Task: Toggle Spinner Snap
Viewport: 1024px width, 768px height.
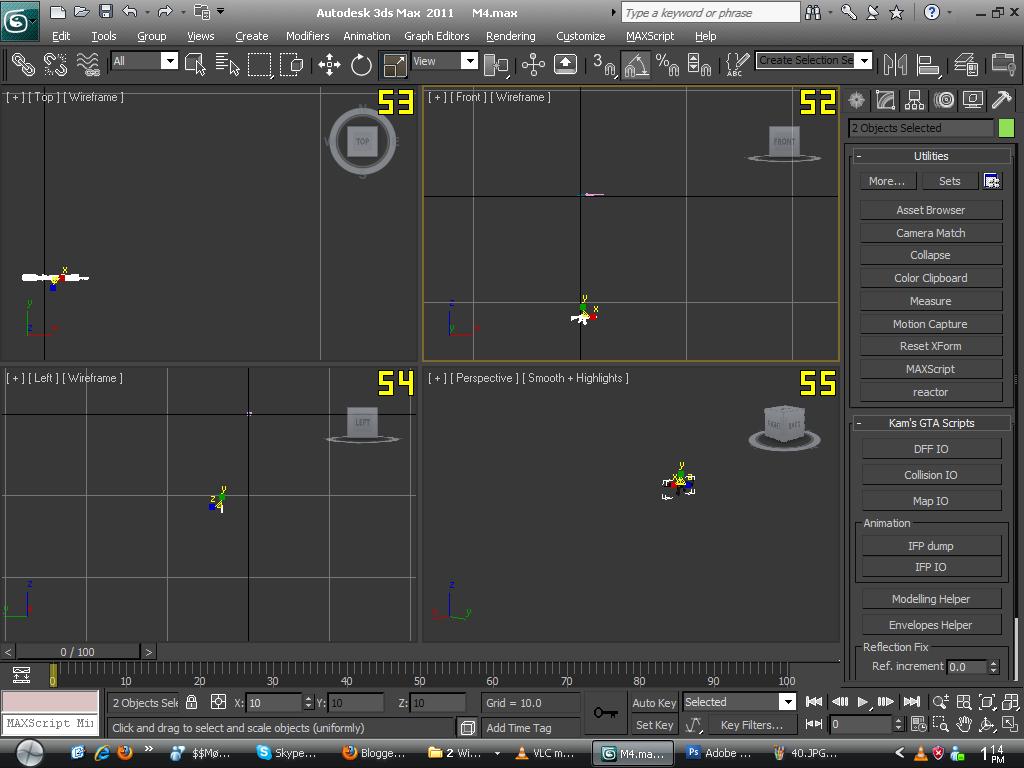Action: point(699,64)
